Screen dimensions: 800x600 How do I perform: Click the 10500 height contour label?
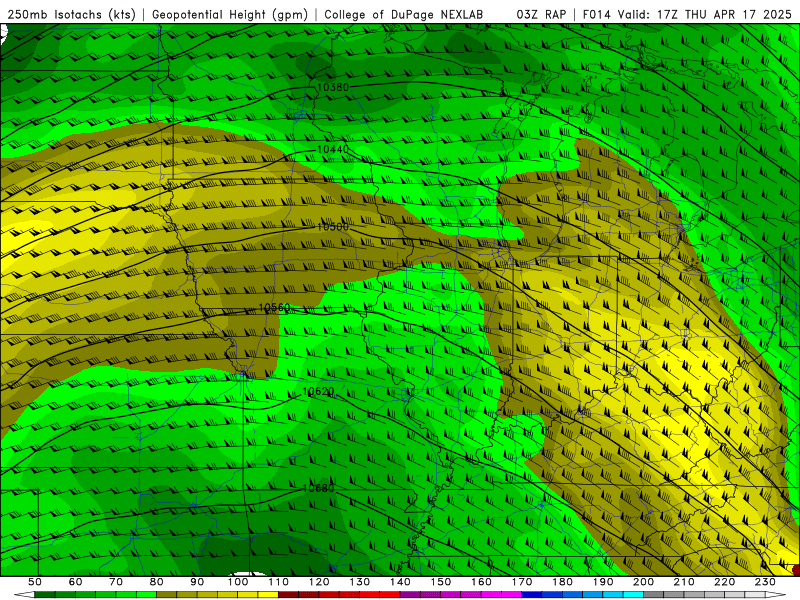point(333,227)
